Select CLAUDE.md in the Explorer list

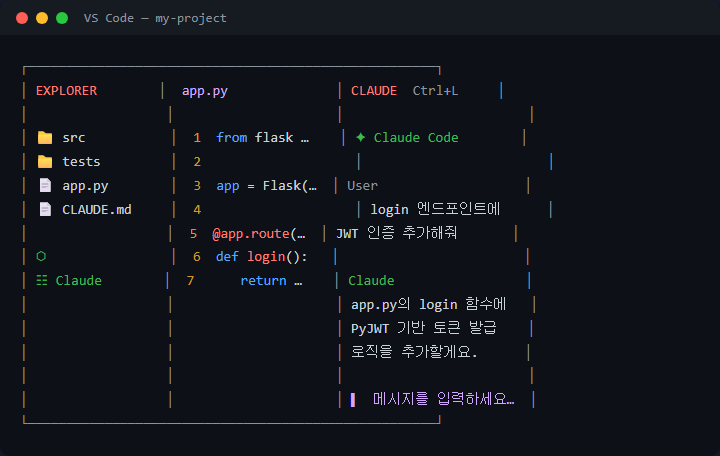(x=97, y=209)
